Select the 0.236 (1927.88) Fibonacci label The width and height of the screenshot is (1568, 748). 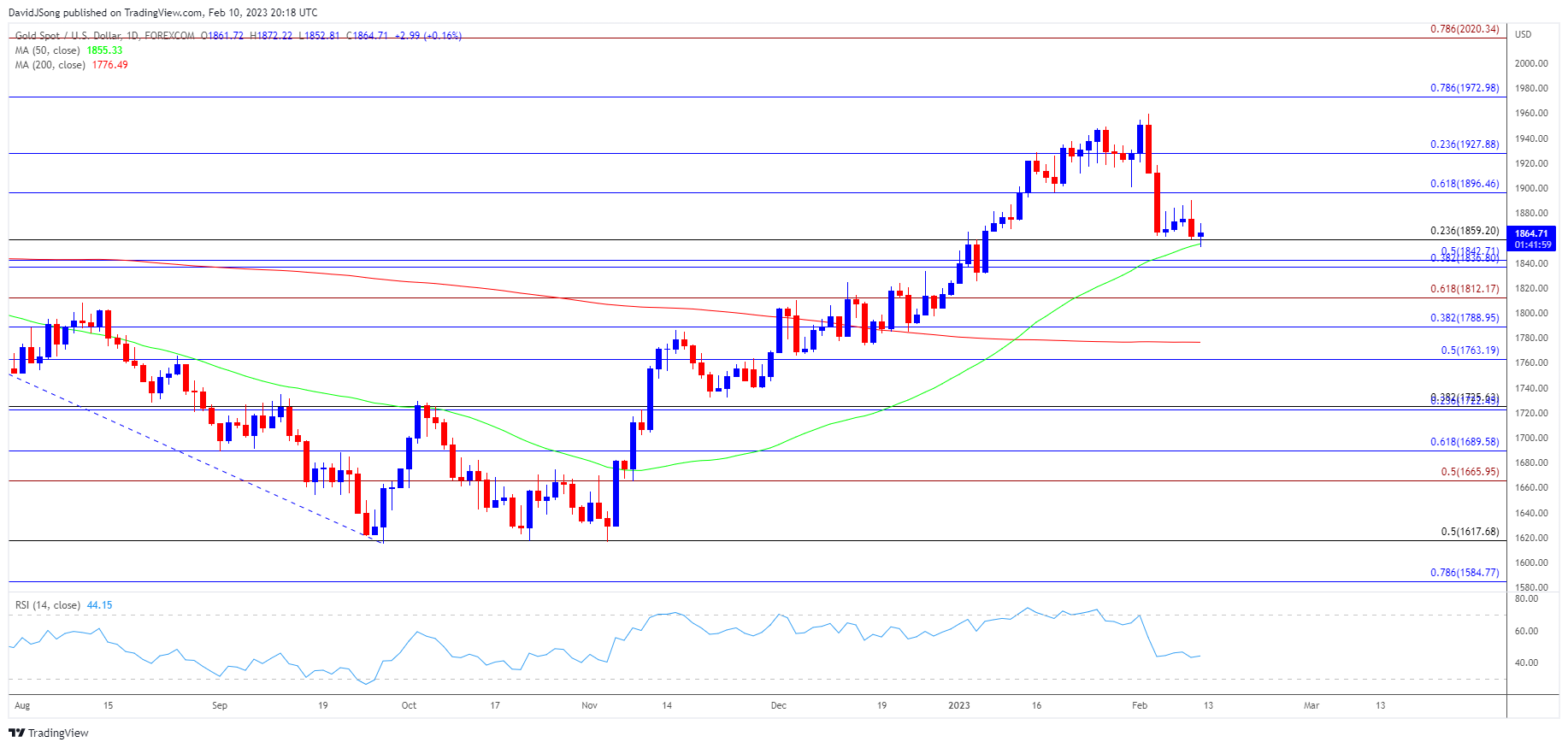(1464, 144)
